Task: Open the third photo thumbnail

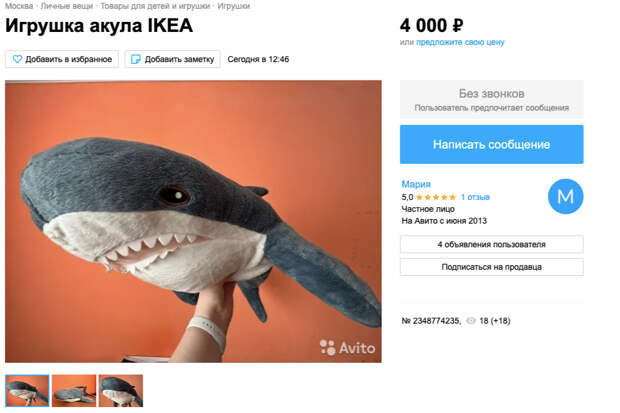Action: click(121, 390)
